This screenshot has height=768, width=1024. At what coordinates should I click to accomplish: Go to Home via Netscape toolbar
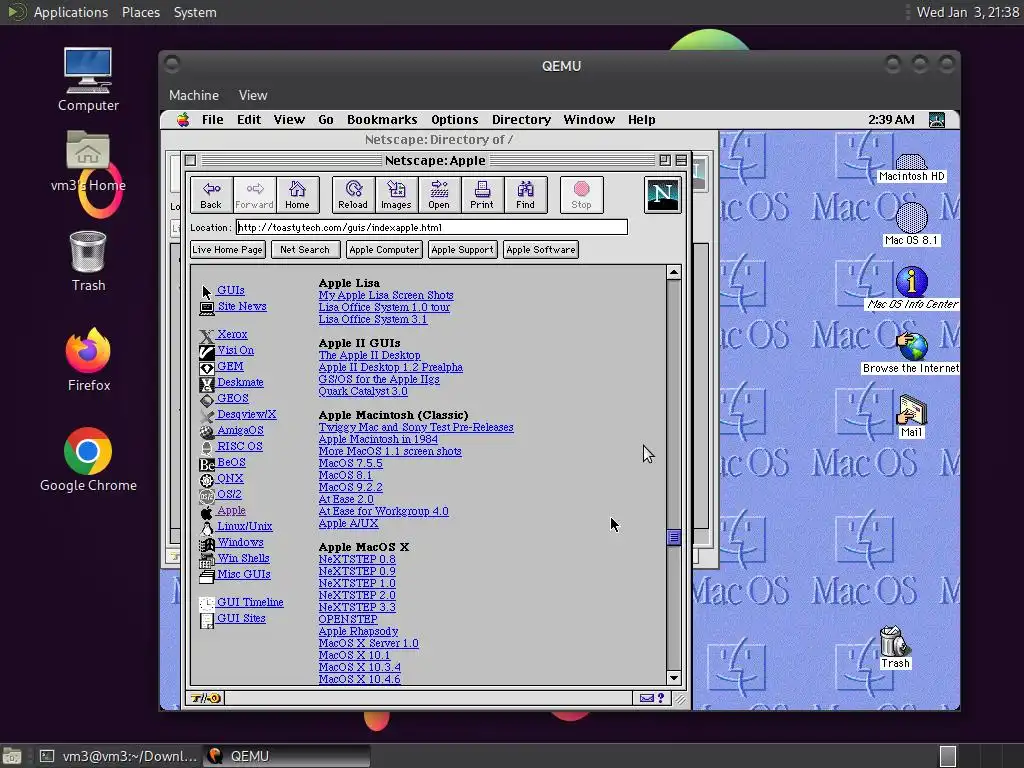coord(297,195)
